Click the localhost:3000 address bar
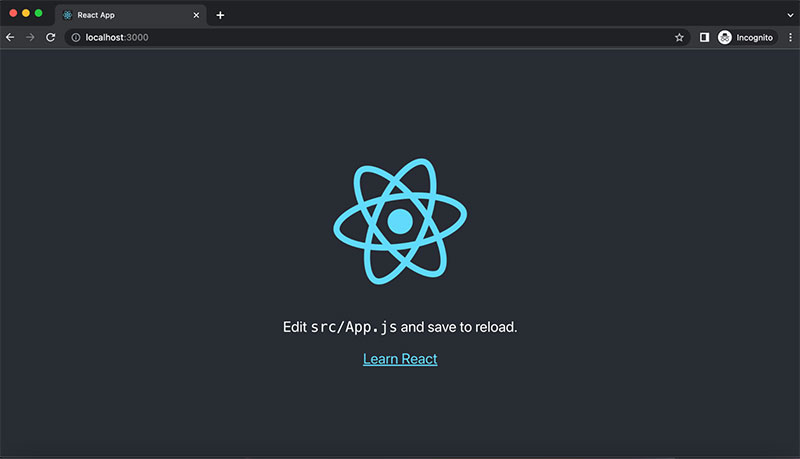 (x=378, y=37)
